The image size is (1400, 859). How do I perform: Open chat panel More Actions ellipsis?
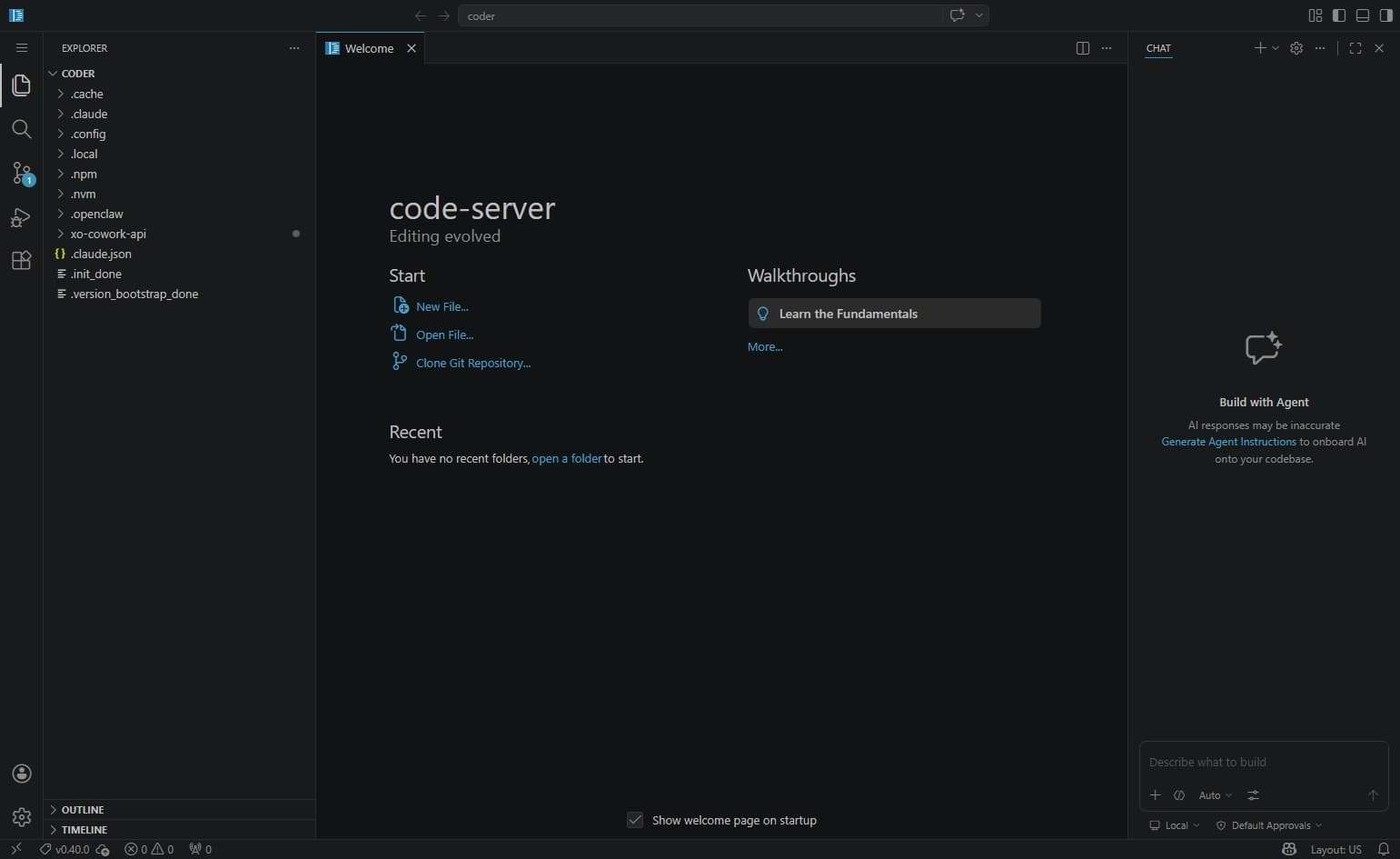coord(1320,48)
